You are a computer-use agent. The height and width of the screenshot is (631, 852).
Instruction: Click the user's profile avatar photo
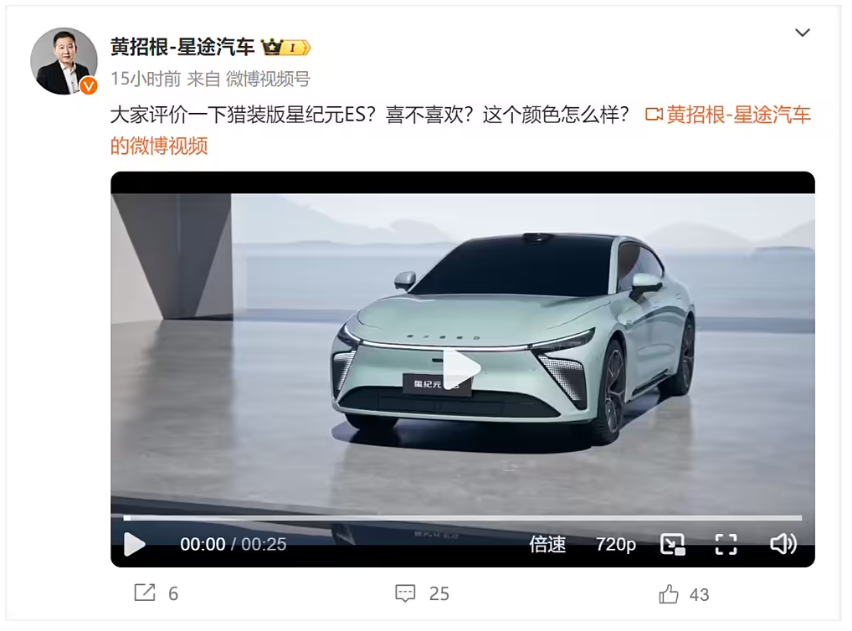(64, 61)
